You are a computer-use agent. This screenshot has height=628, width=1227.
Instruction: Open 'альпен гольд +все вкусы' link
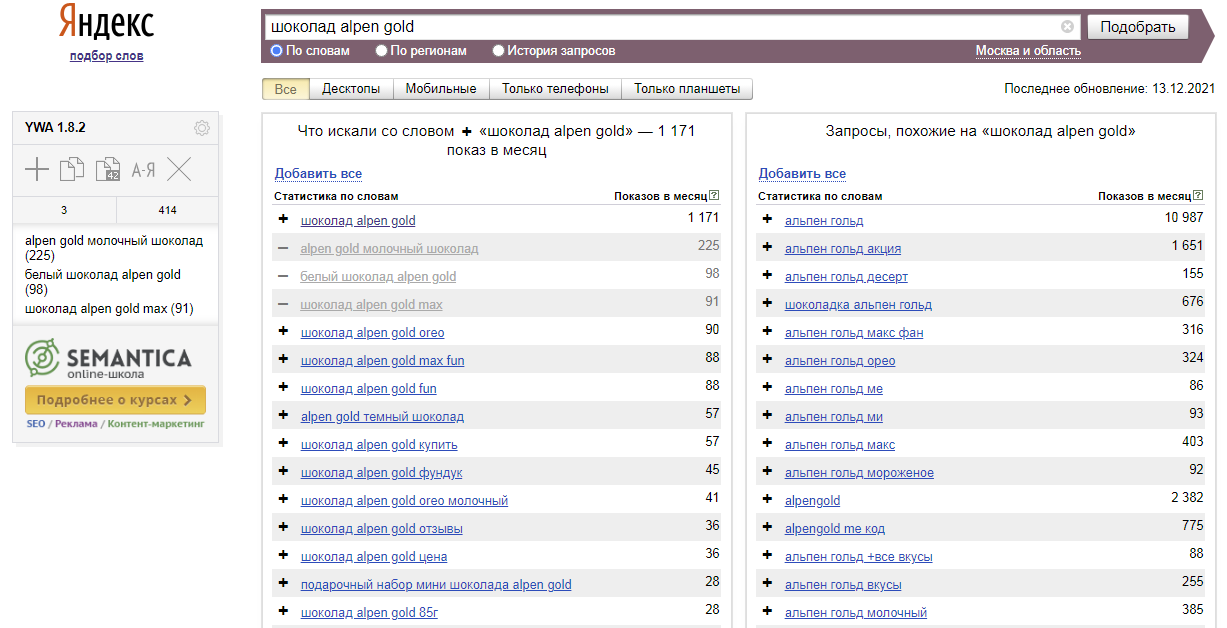[858, 557]
